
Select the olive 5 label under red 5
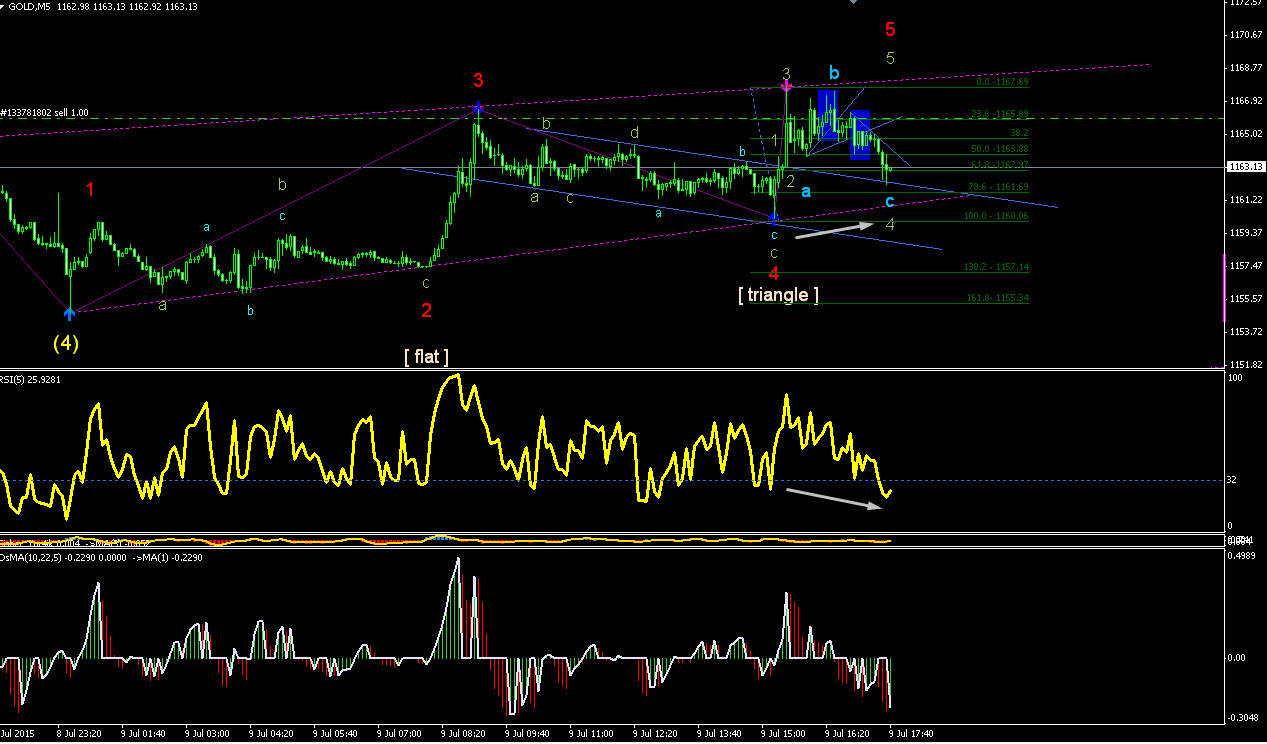891,58
